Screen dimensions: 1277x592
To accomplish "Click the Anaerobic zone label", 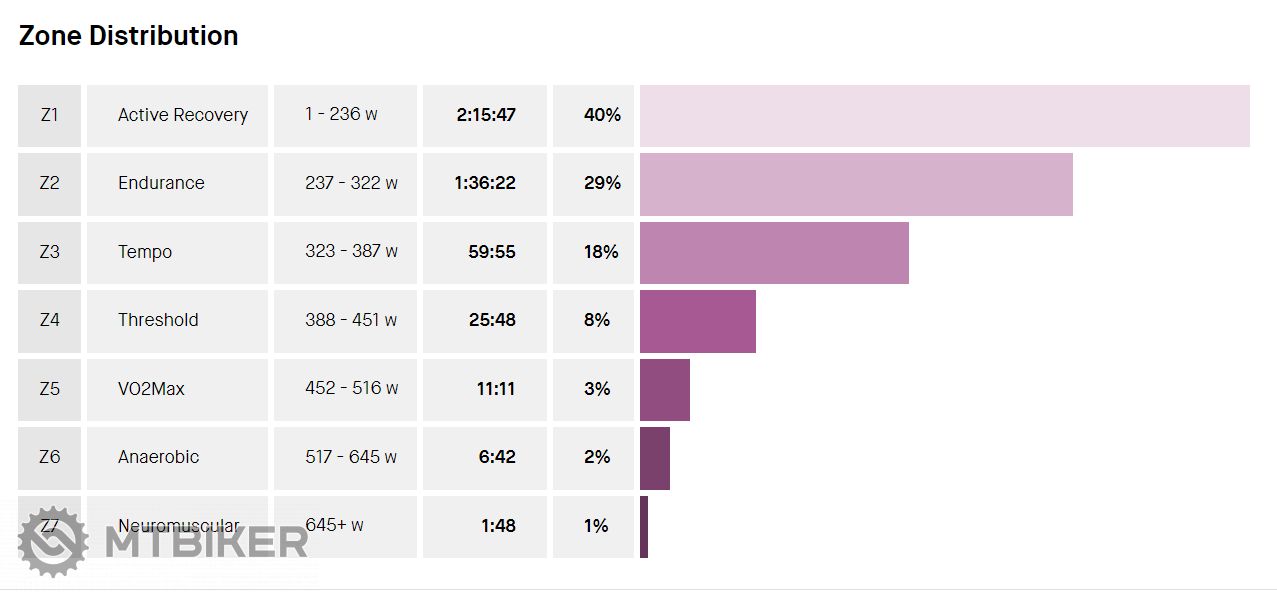I will [158, 457].
